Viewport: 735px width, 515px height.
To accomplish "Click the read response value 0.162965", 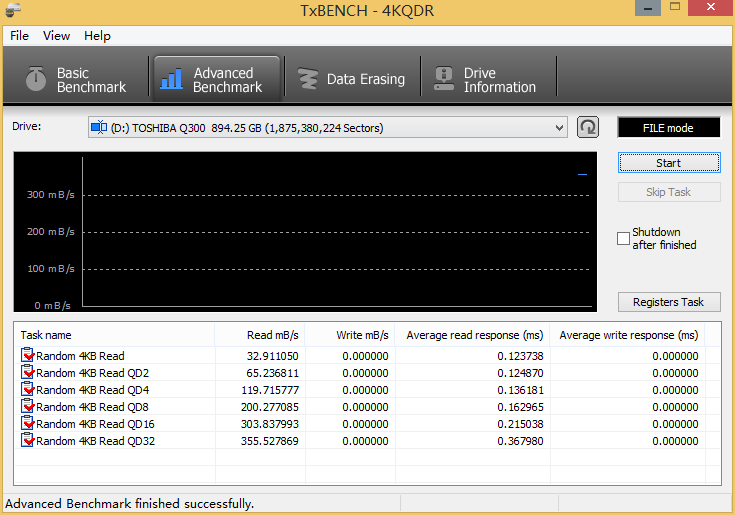I will (520, 407).
